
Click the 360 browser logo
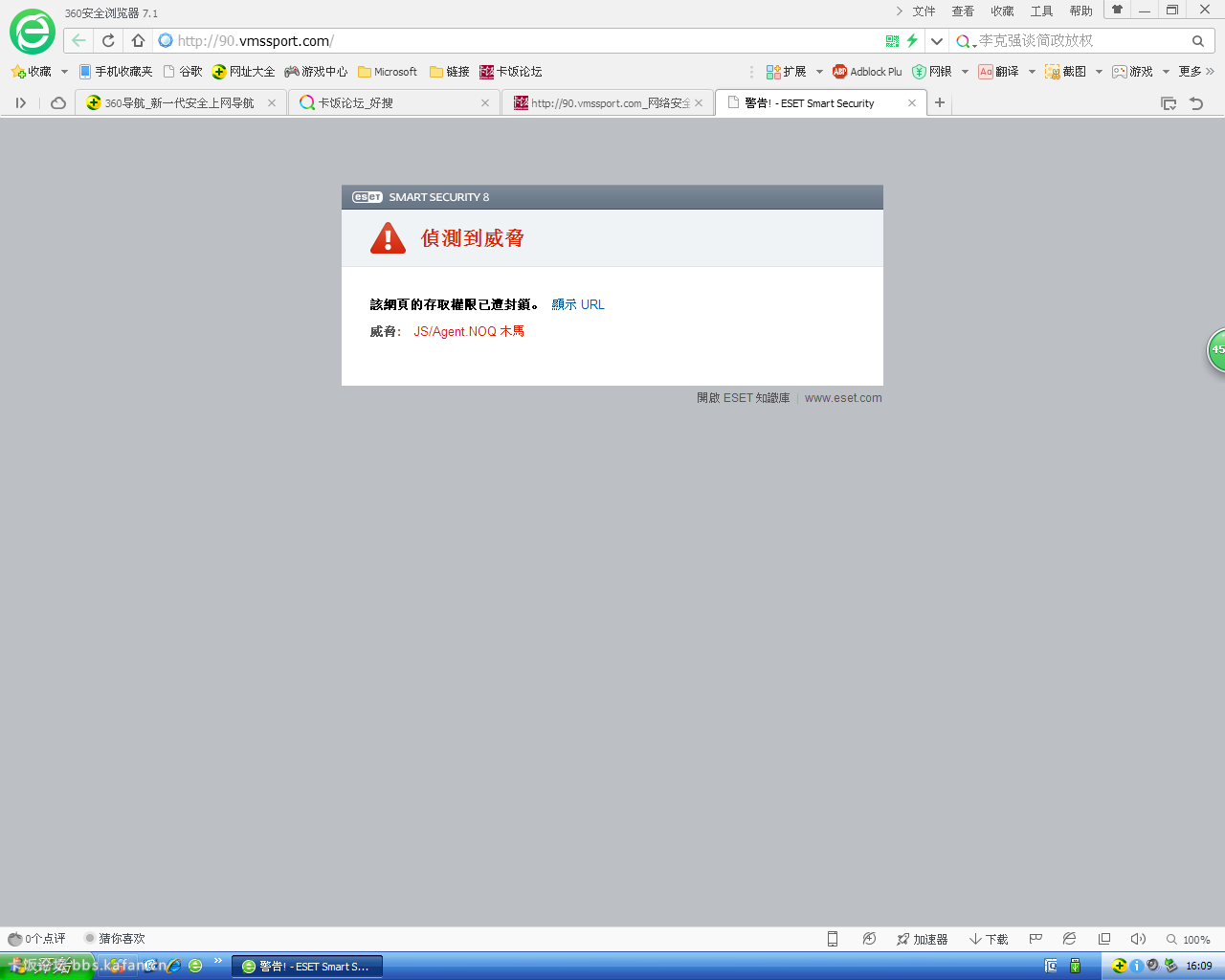click(33, 33)
